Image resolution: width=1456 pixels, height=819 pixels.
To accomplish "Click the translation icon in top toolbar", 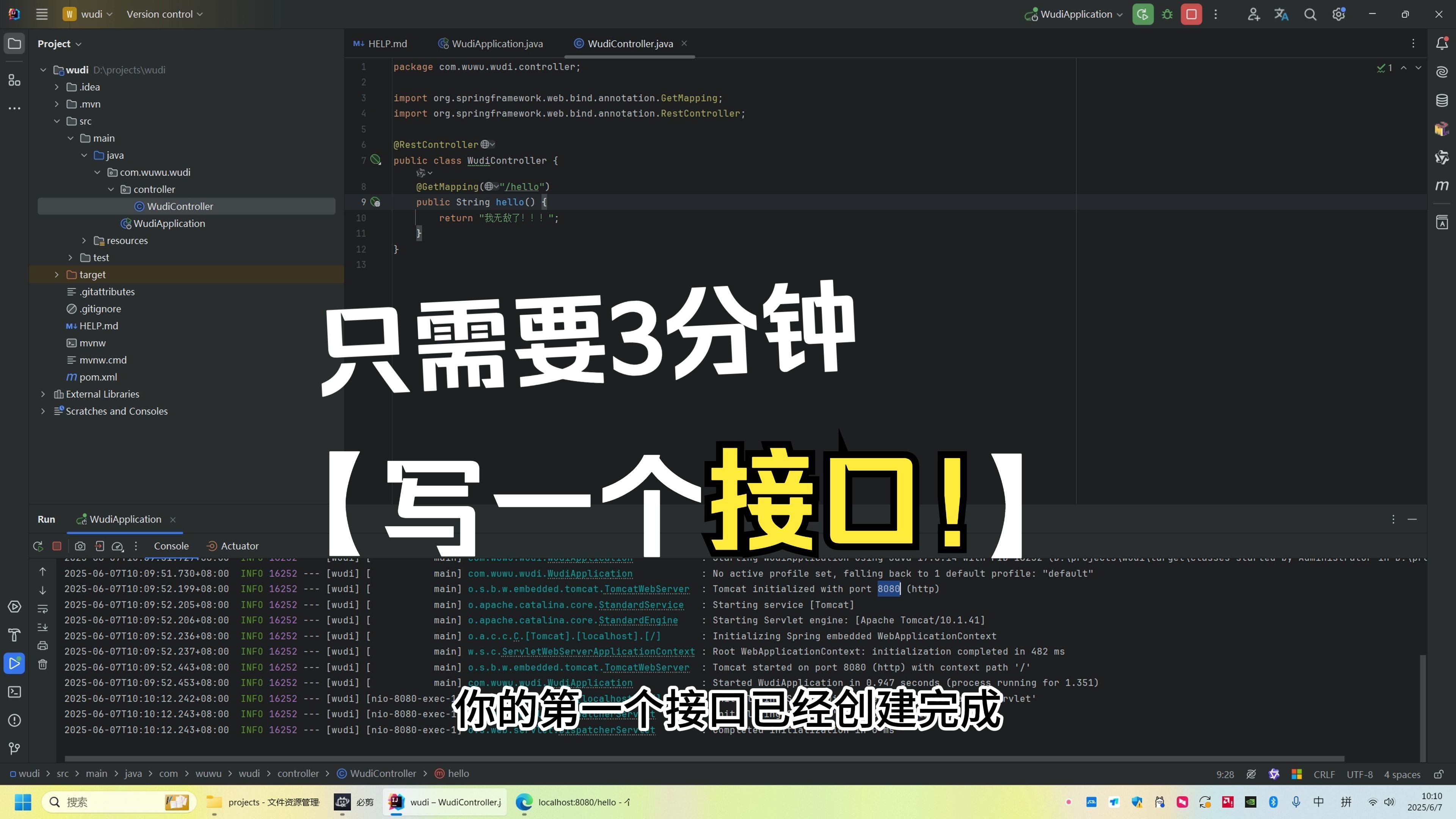I will point(1281,14).
